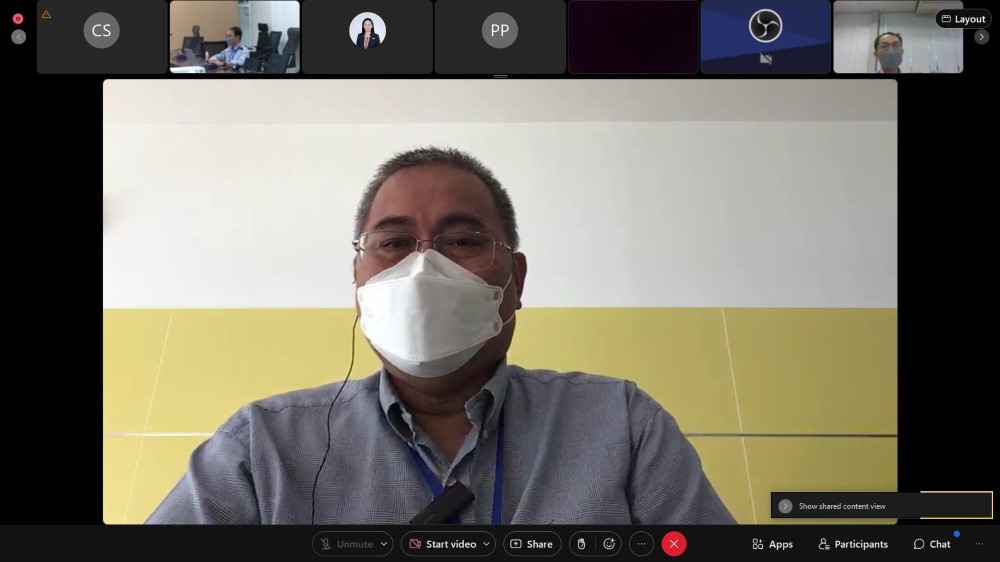Open the reactions emoji icon
1000x562 pixels.
pos(609,544)
